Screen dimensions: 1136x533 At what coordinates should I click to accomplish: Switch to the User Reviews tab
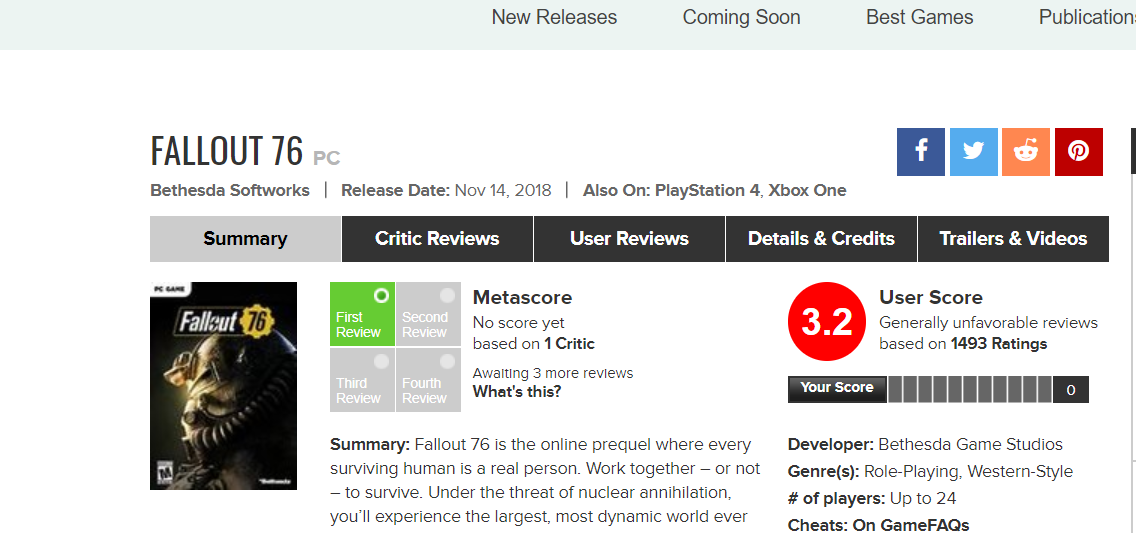click(x=629, y=239)
